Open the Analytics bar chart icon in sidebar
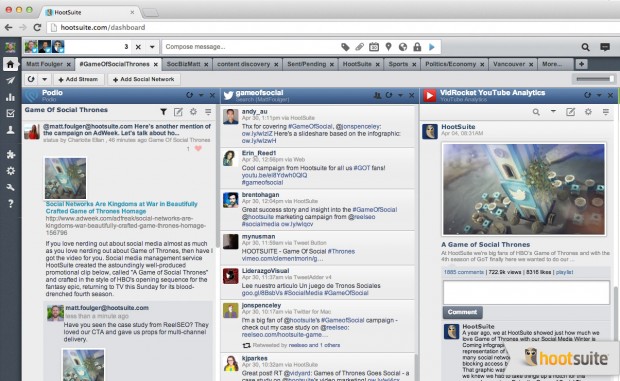The height and width of the screenshot is (381, 620). 10,97
